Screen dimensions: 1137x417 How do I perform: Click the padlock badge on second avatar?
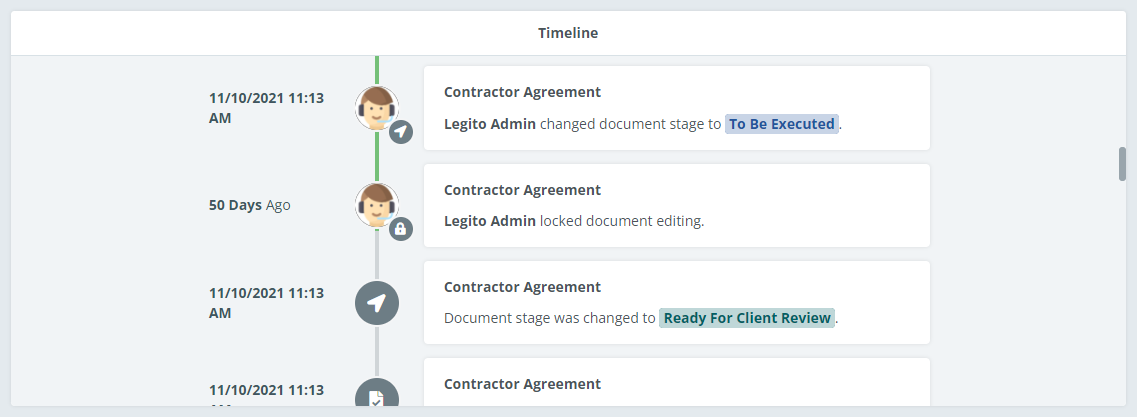click(x=401, y=229)
